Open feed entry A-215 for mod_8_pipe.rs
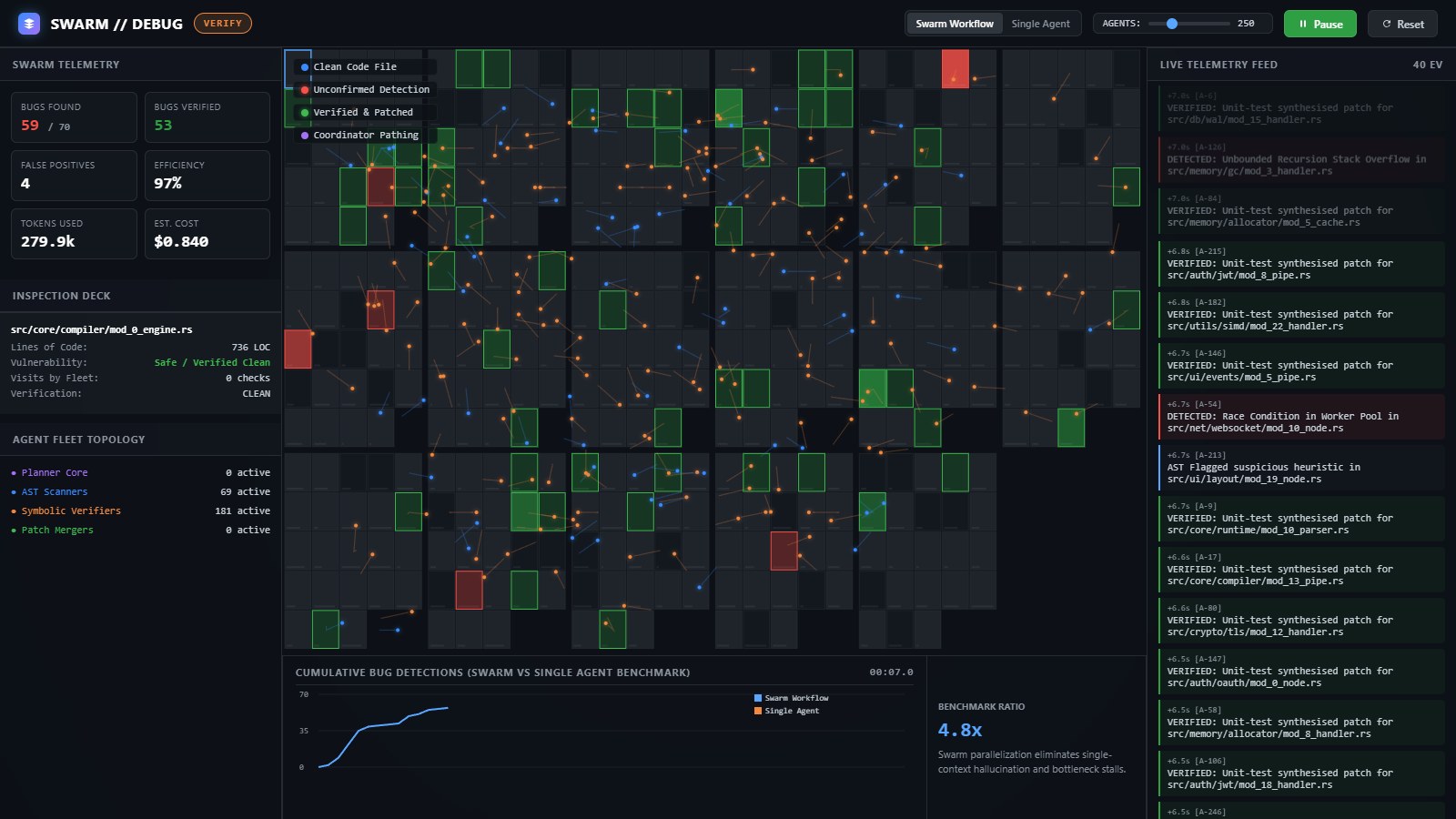Viewport: 1456px width, 819px height. coord(1301,263)
